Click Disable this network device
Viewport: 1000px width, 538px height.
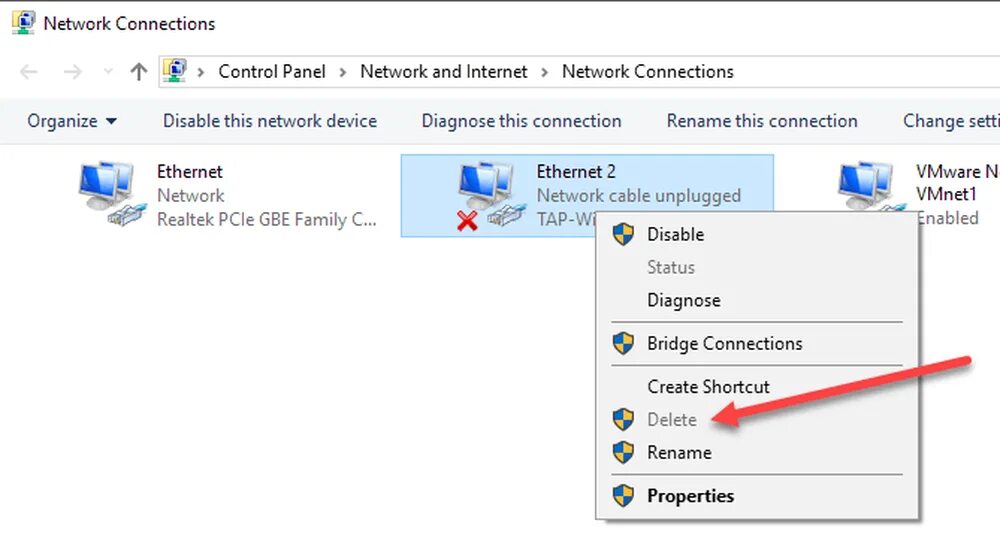(x=270, y=121)
